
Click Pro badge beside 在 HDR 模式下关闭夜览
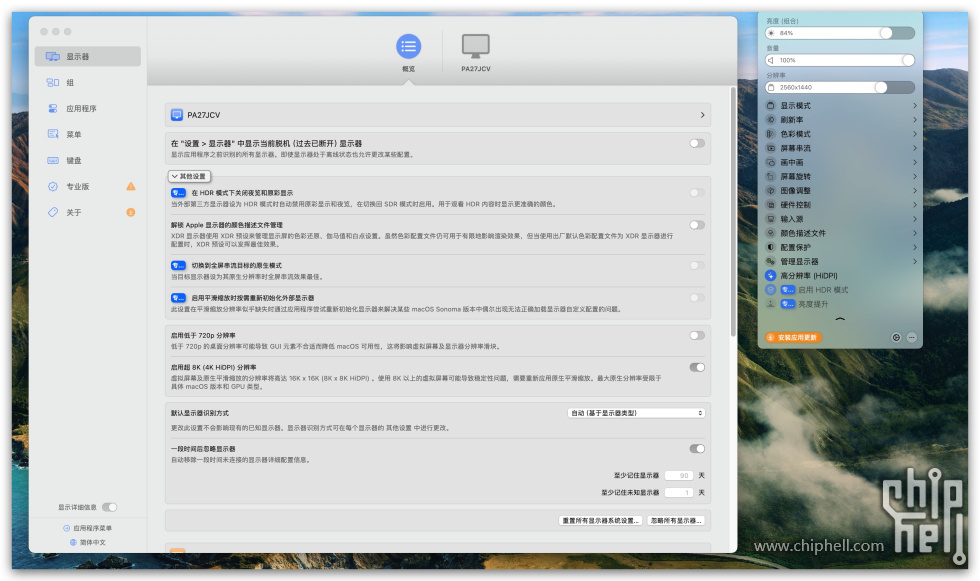click(179, 193)
